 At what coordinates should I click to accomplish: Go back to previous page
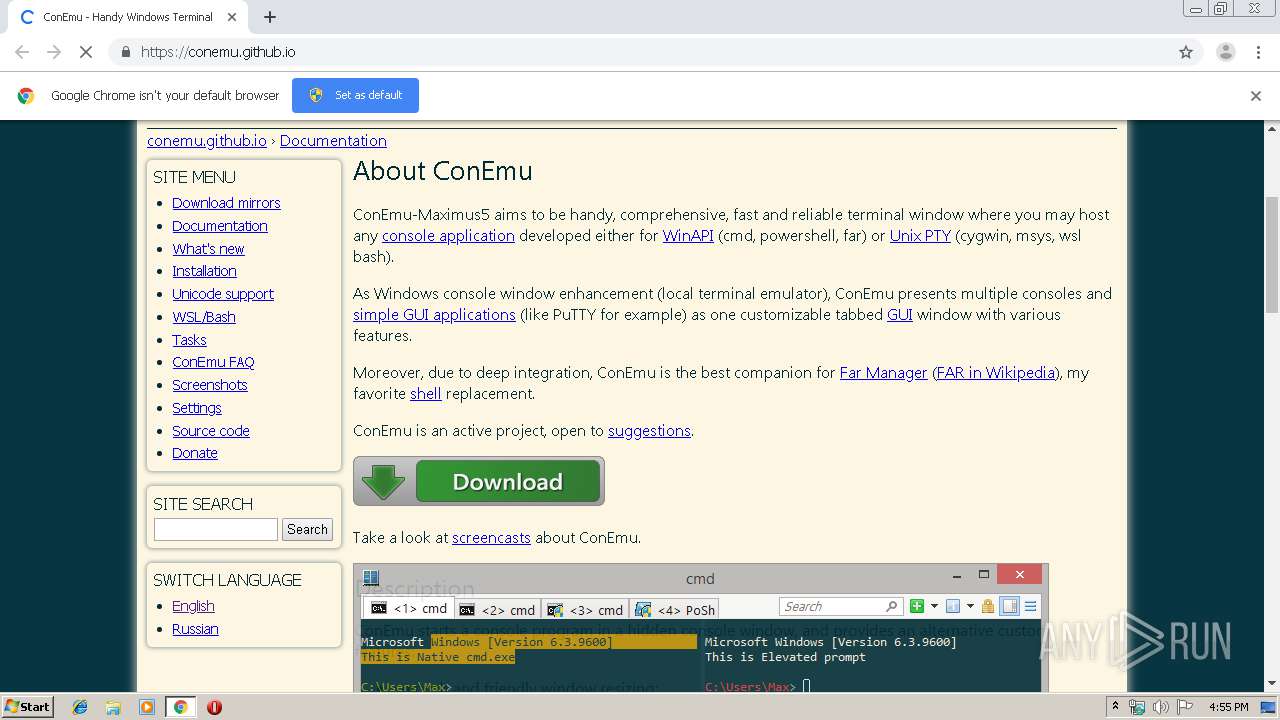coord(22,52)
